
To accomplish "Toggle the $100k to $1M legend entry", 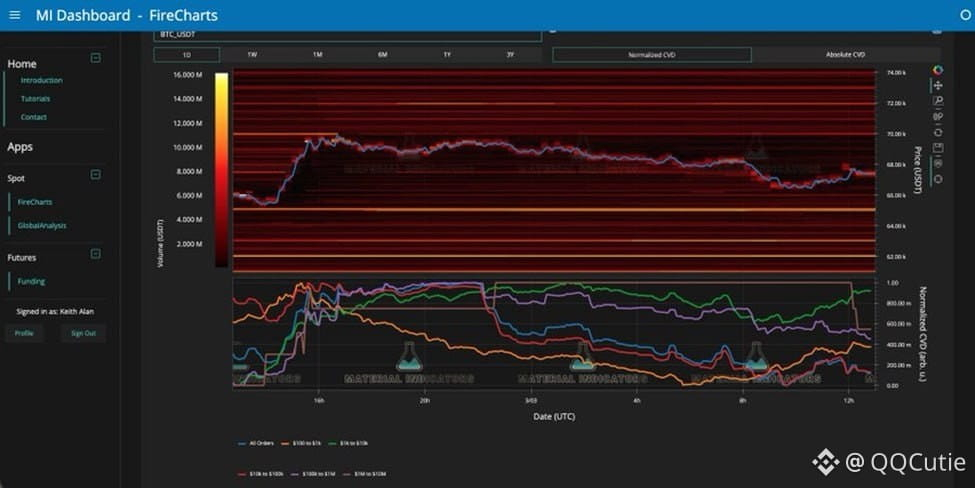I will [313, 474].
